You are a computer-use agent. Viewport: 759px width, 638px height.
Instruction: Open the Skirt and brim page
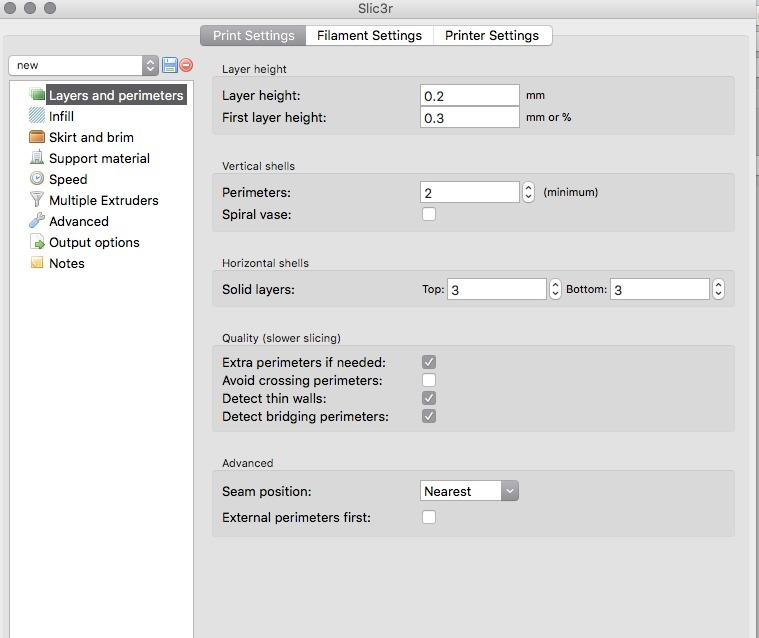tap(91, 137)
